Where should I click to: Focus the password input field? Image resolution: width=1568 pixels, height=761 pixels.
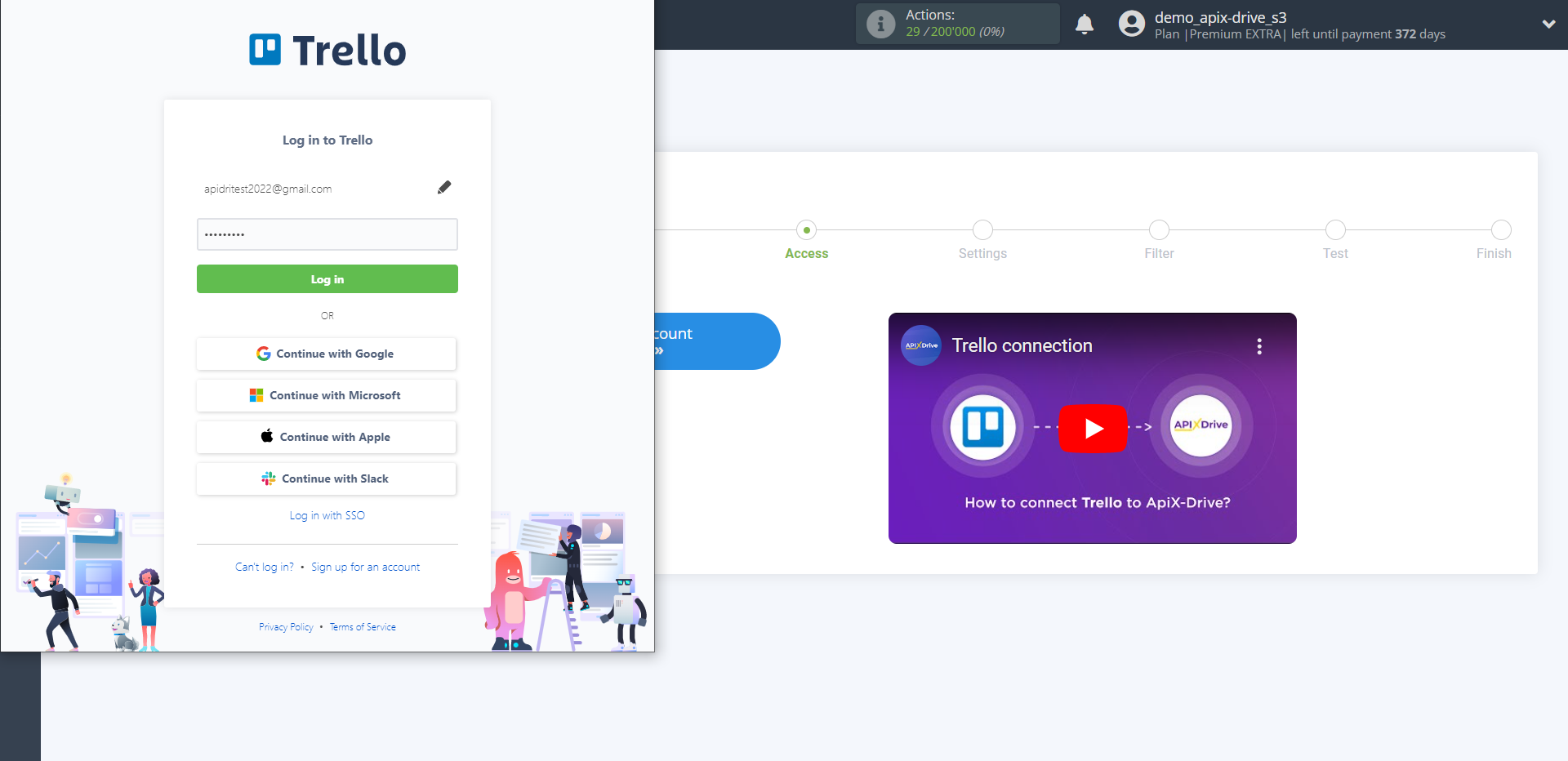(x=327, y=234)
